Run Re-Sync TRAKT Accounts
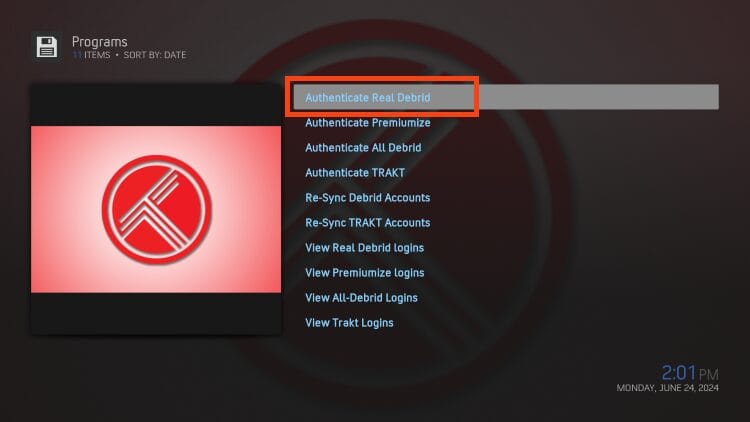 367,222
